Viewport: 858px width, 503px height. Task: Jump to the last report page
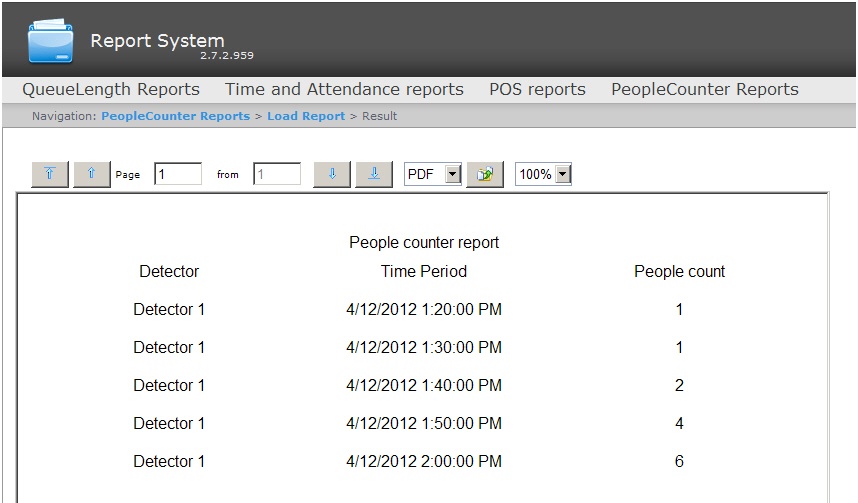coord(373,174)
